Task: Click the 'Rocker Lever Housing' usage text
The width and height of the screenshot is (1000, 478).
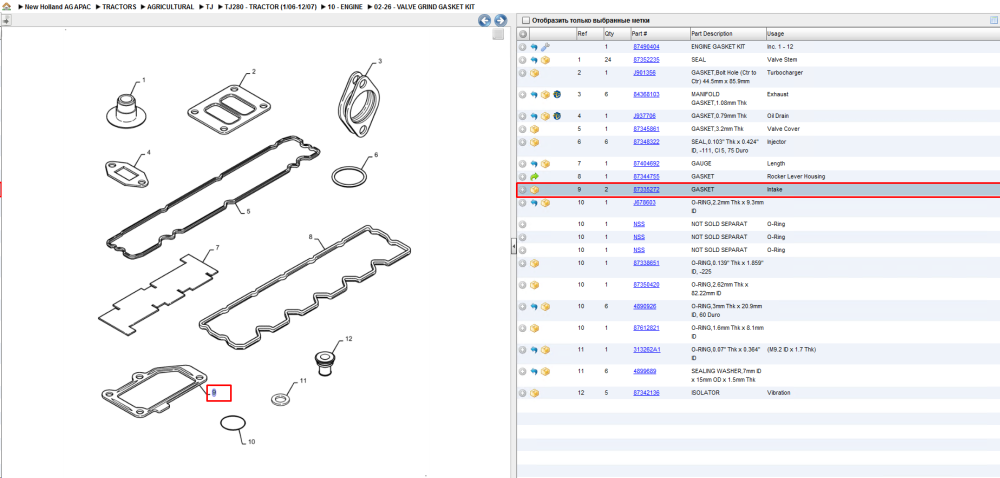Action: click(796, 177)
